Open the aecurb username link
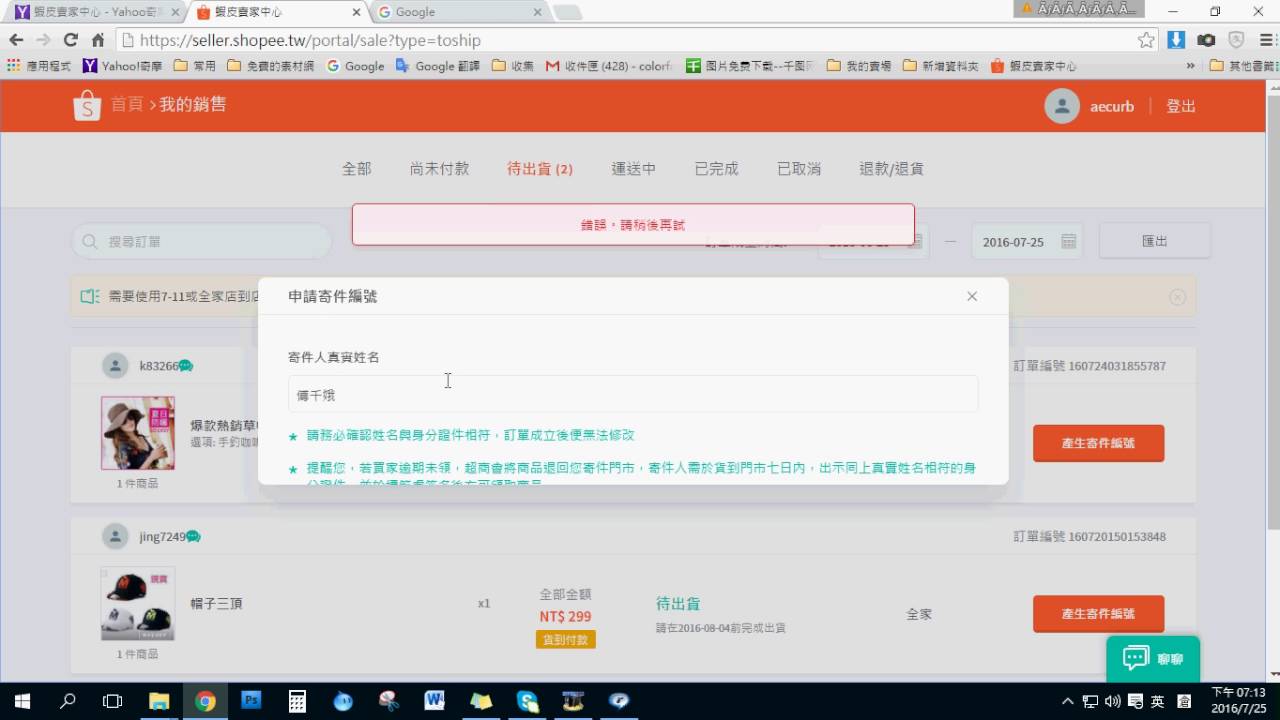Viewport: 1280px width, 720px height. click(x=1112, y=106)
